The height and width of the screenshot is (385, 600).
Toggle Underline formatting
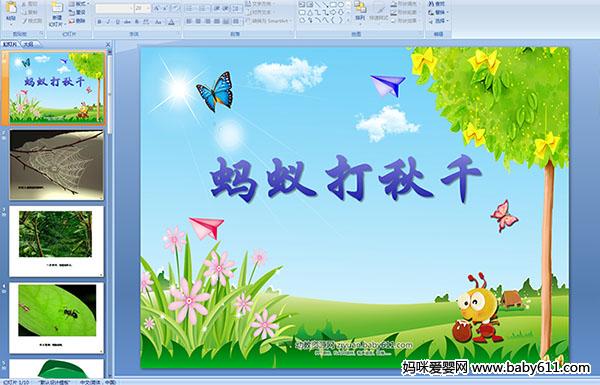tap(117, 22)
